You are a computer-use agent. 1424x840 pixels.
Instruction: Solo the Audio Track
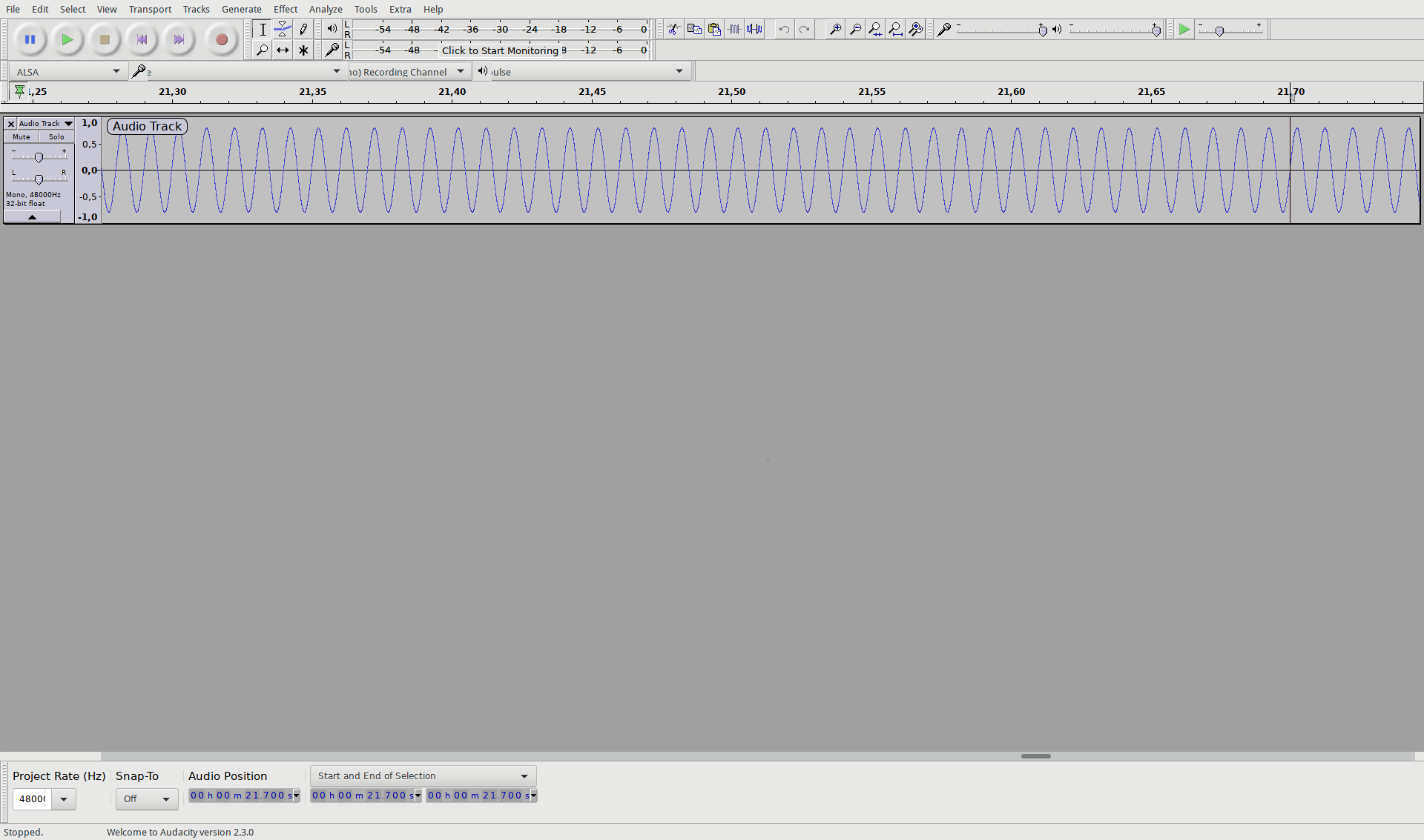(x=56, y=137)
